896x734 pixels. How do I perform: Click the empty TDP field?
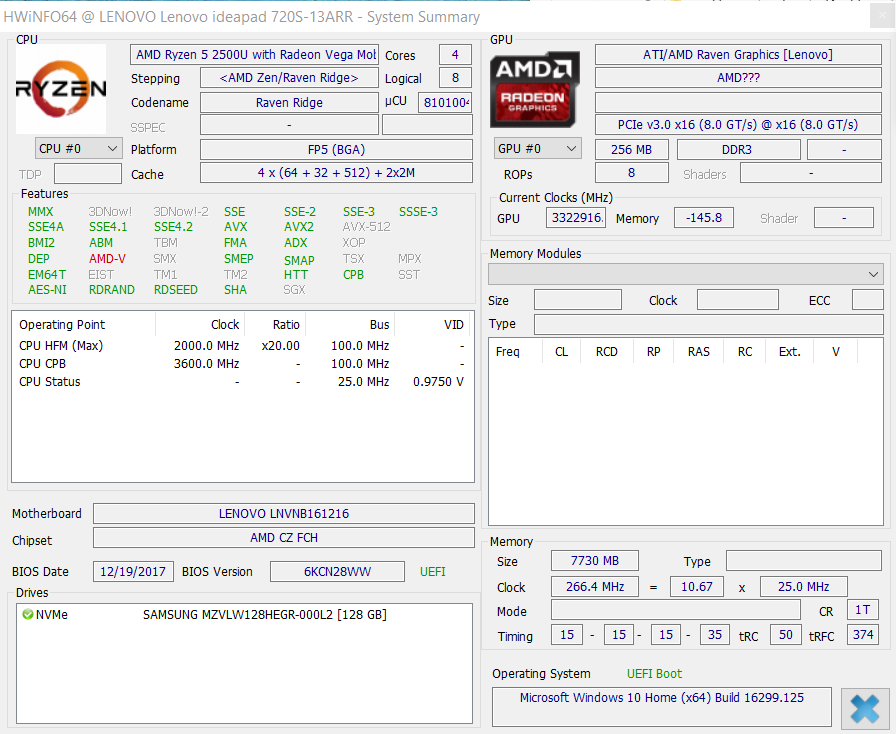click(87, 174)
